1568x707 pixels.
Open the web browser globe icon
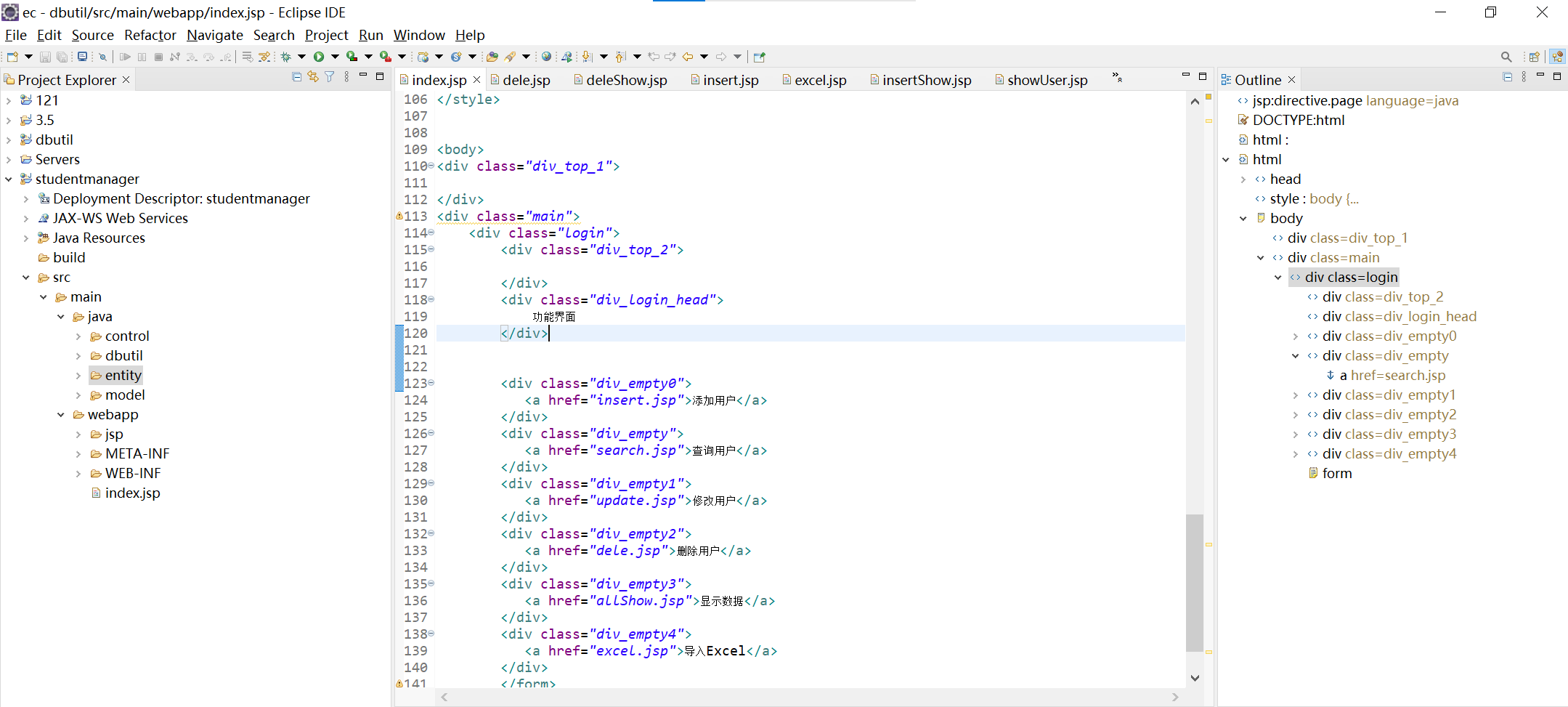point(547,57)
